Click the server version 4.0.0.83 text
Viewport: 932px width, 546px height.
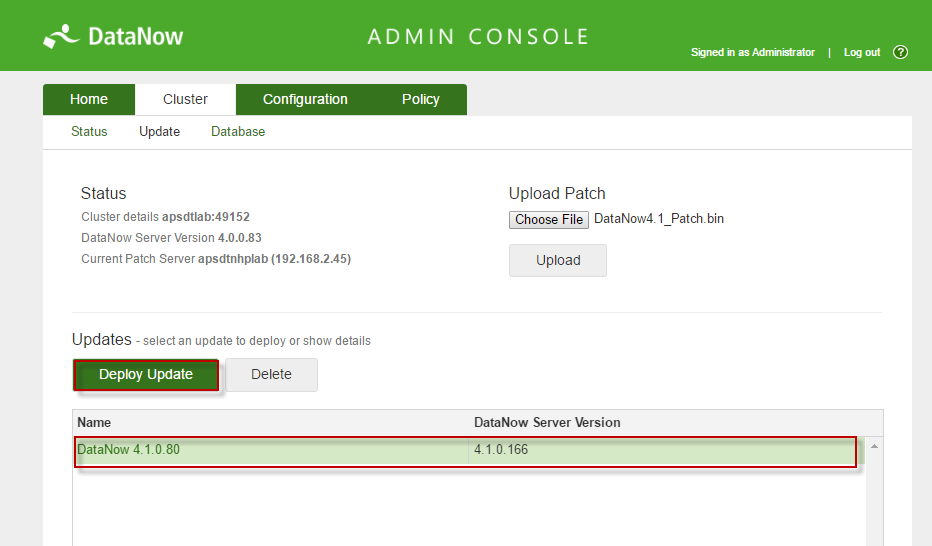(x=171, y=238)
